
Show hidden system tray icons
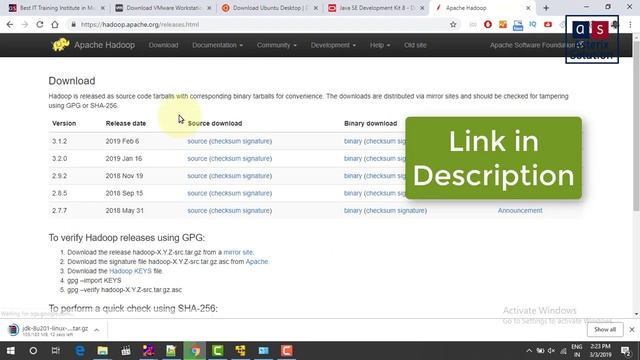[529, 351]
